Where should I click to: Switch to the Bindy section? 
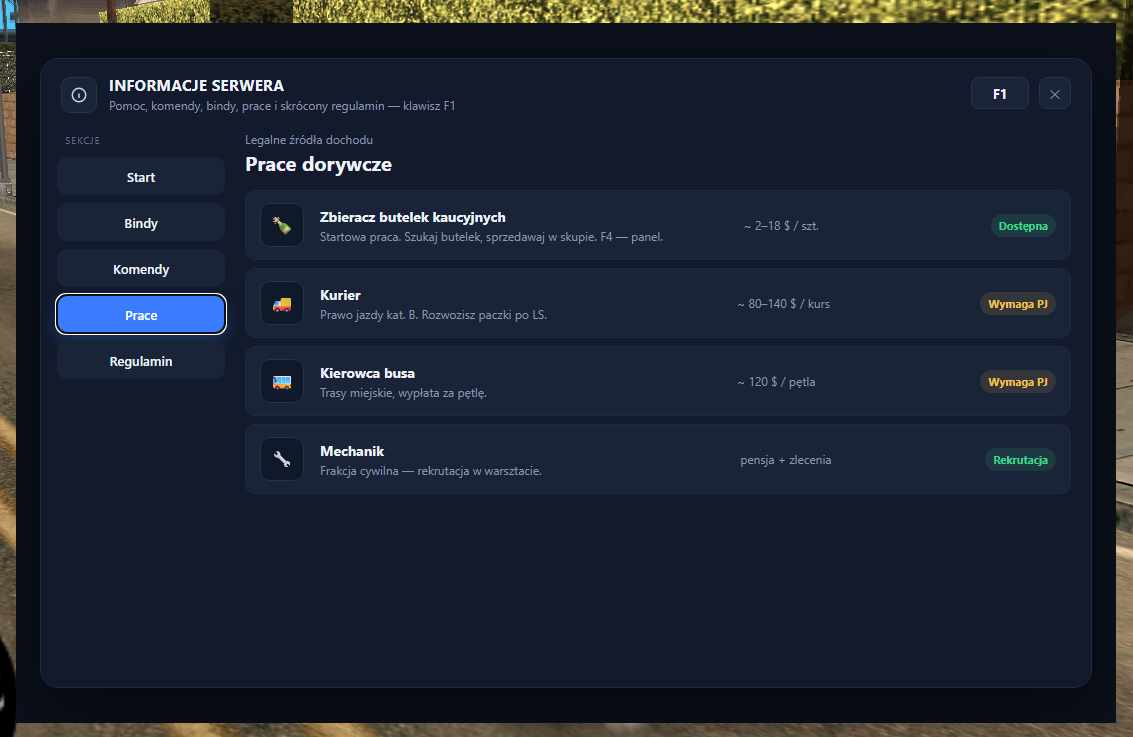click(x=141, y=223)
